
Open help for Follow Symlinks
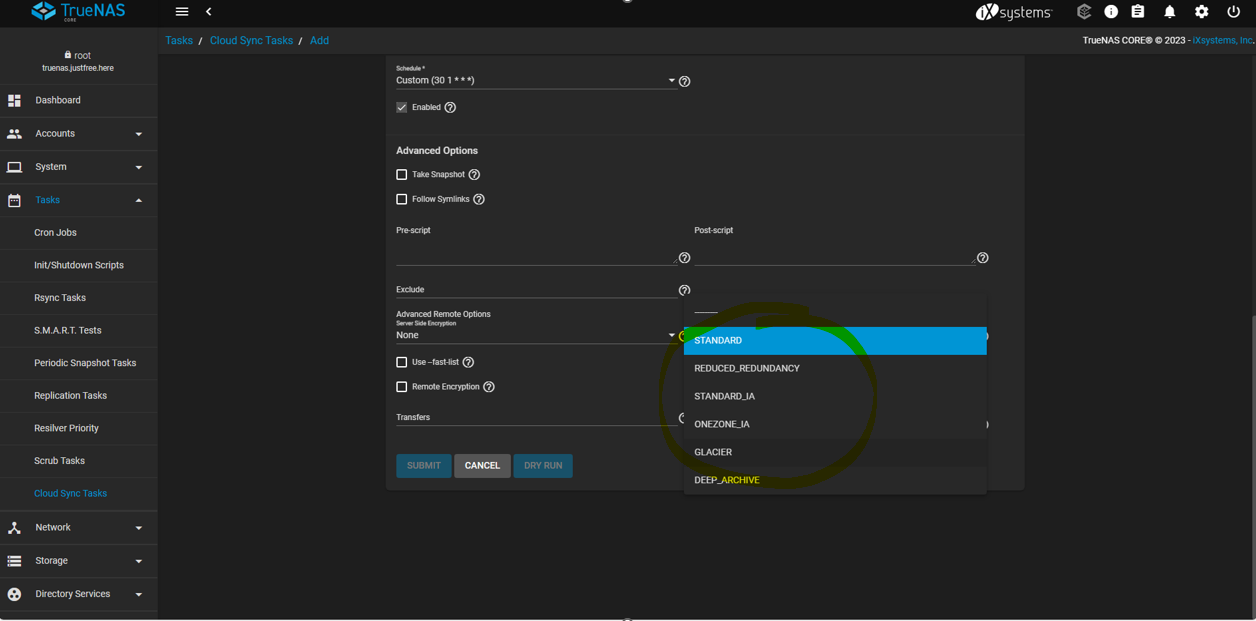(479, 199)
